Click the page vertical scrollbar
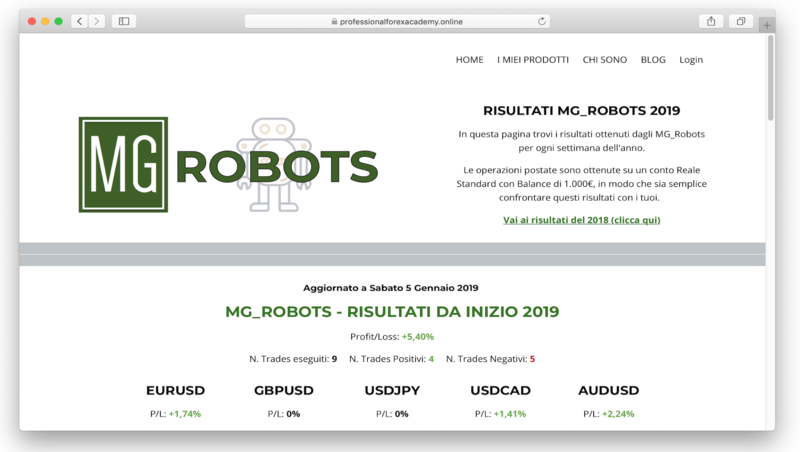Viewport: 800px width, 452px height. [x=770, y=79]
